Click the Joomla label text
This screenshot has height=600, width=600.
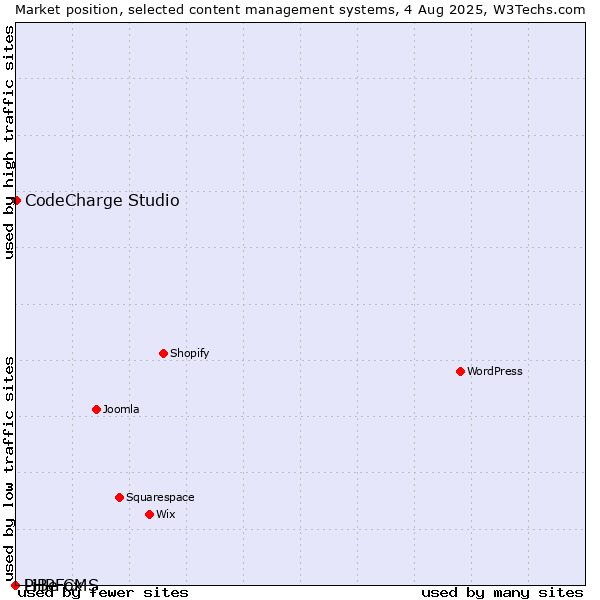(x=121, y=409)
